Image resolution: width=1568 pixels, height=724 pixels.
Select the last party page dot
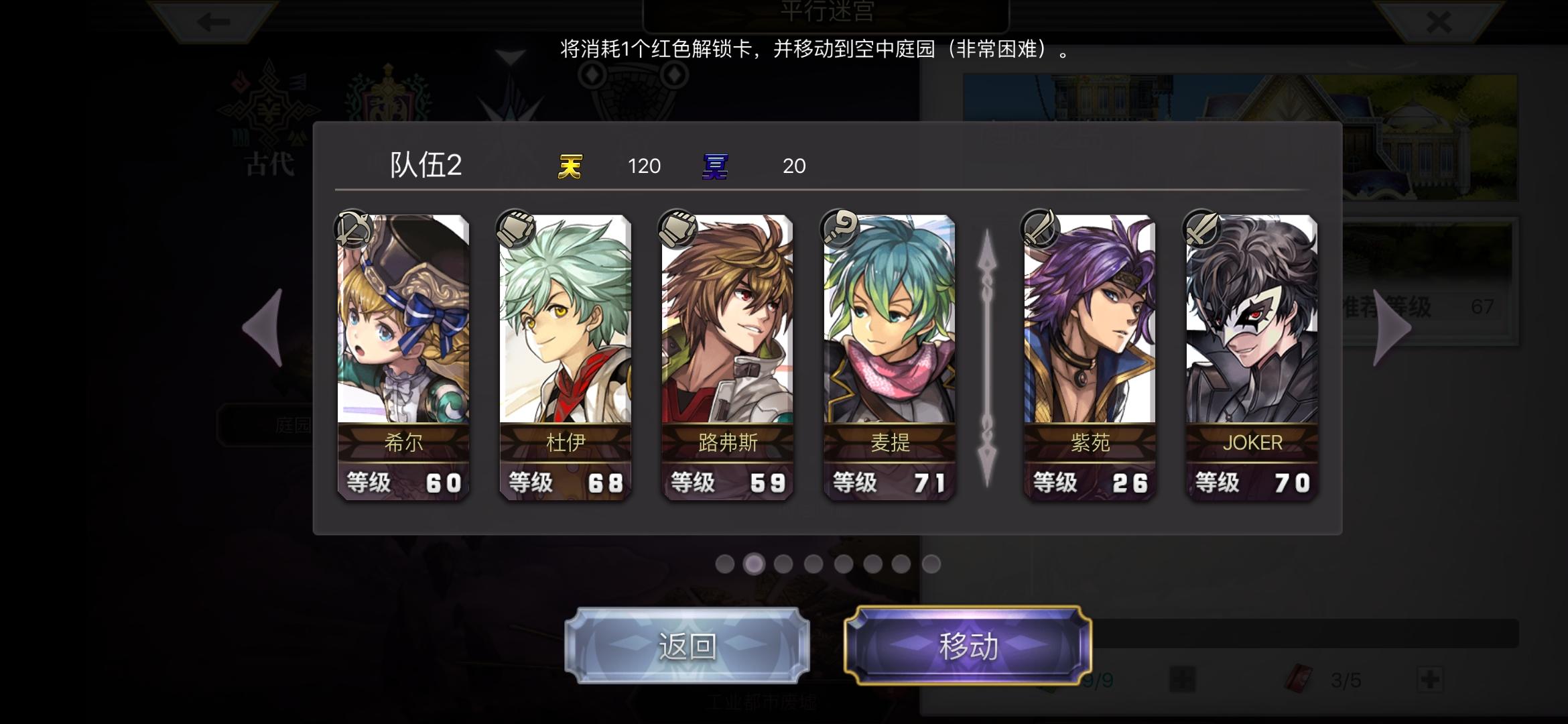pos(931,564)
